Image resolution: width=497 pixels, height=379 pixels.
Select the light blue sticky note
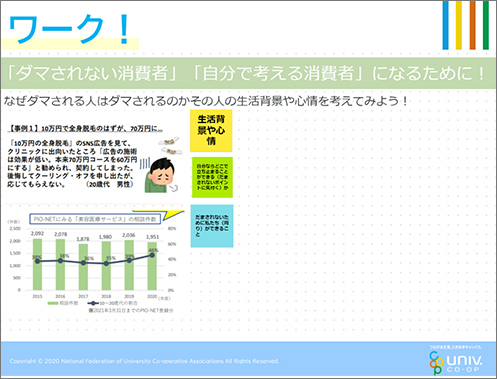click(212, 226)
